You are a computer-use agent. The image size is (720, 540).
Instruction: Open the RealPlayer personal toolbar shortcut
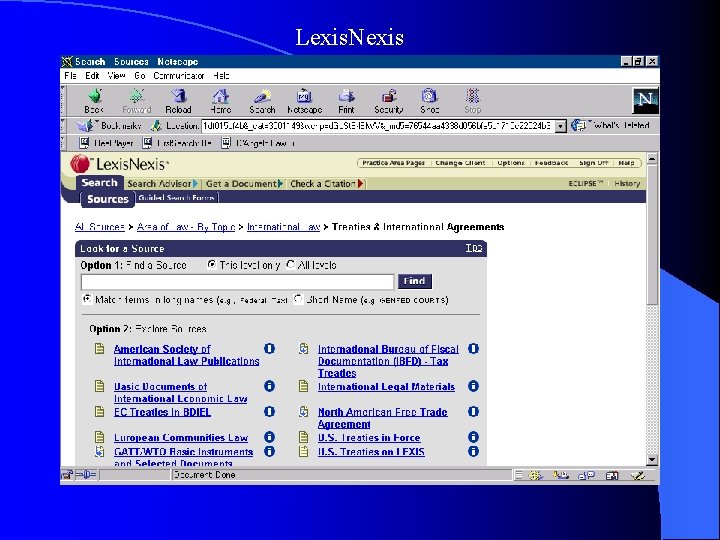[106, 143]
